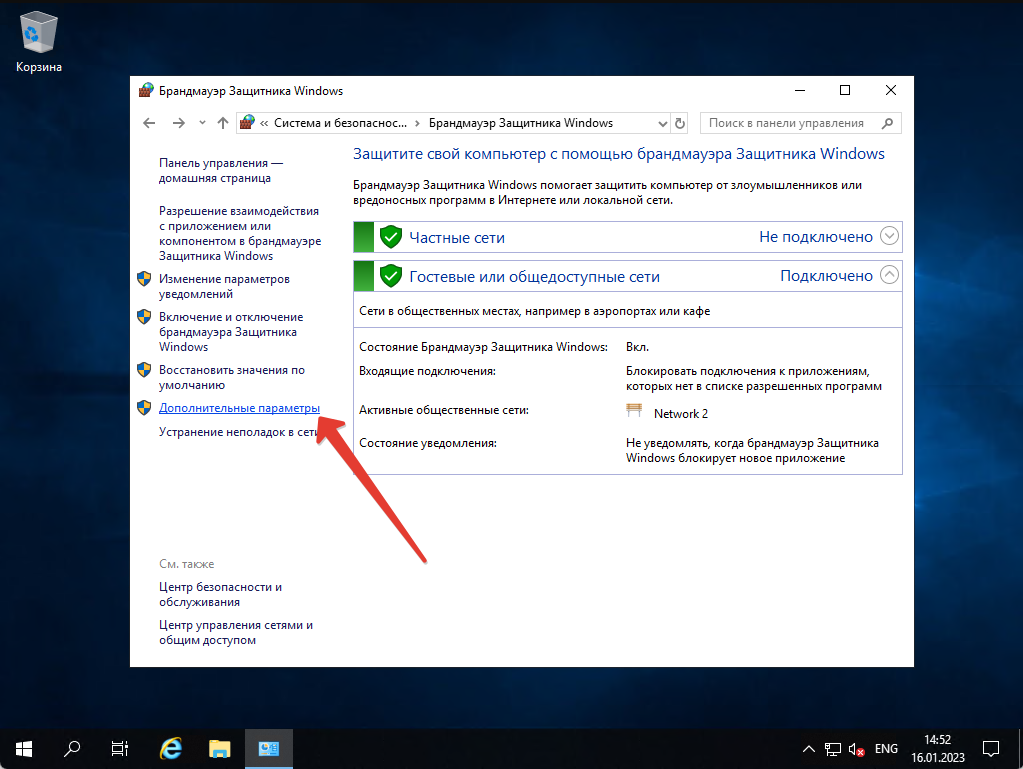Click the firewall state value 'Вкл.'
1023x769 pixels.
point(637,347)
